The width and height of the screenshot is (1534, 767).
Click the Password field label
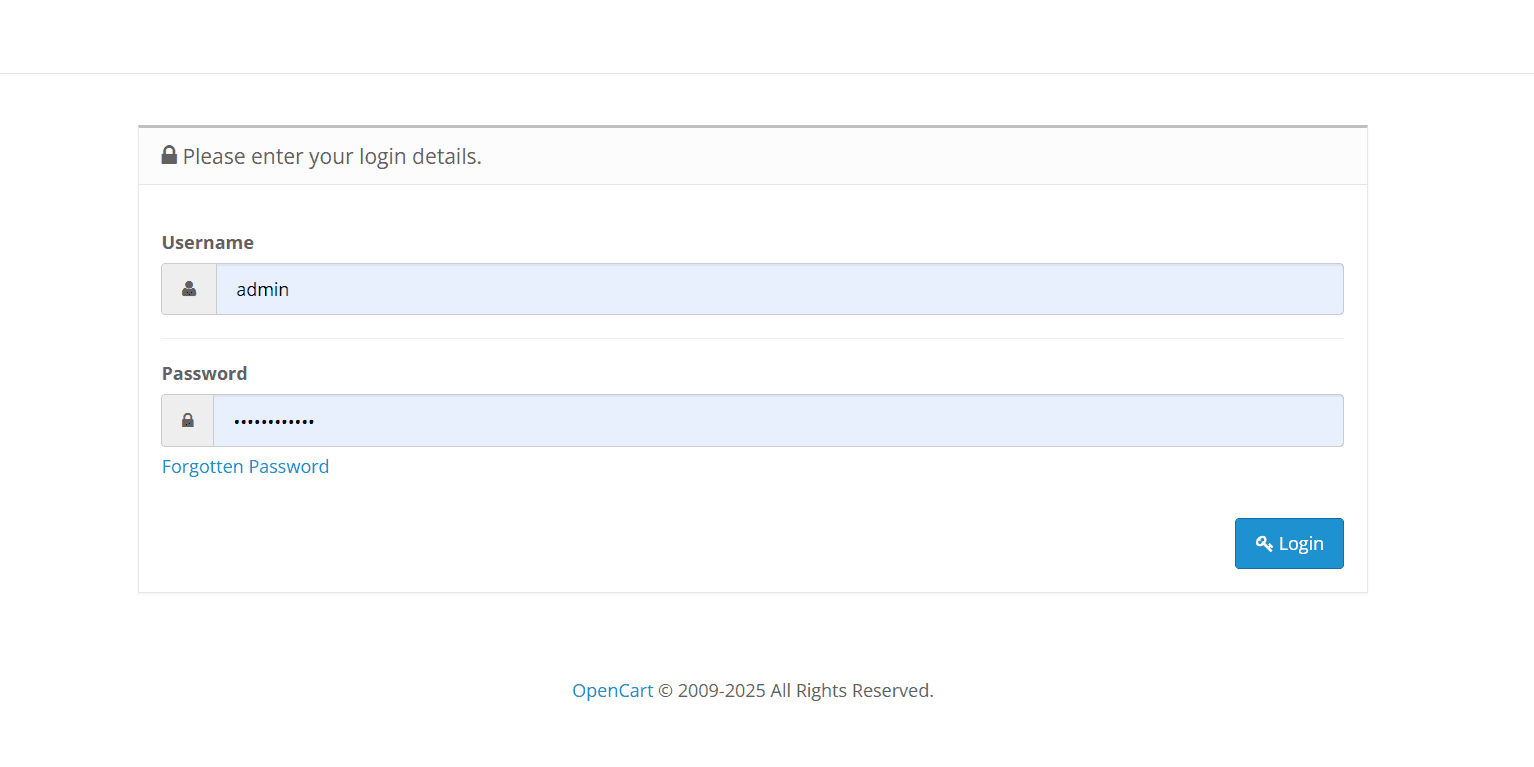point(204,373)
